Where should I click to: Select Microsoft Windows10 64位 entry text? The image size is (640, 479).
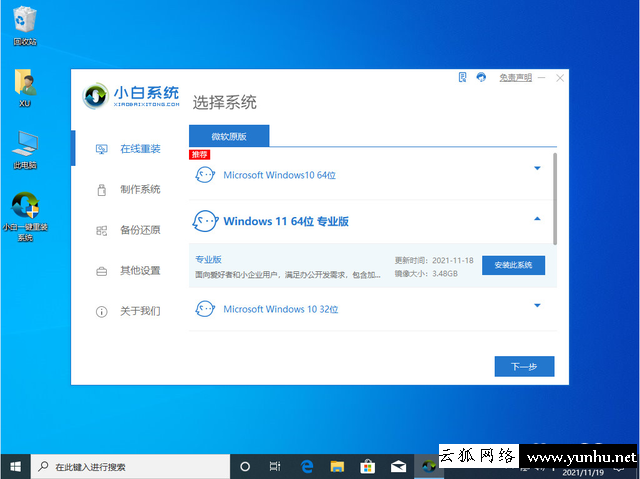click(x=280, y=175)
